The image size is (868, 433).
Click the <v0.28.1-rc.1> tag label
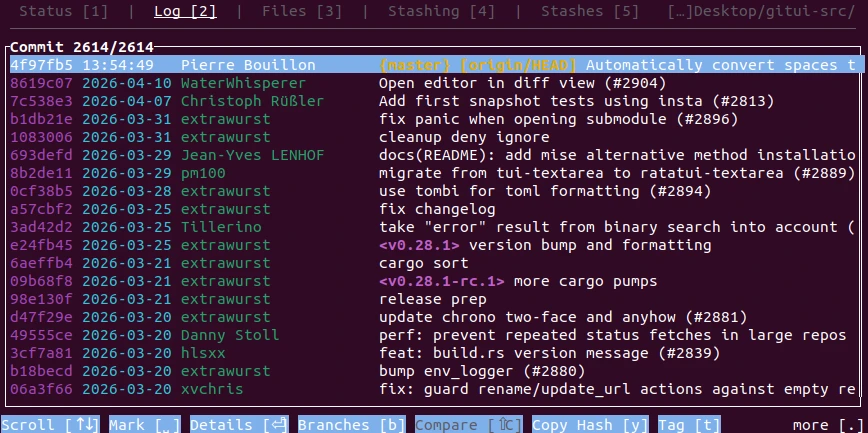point(442,281)
